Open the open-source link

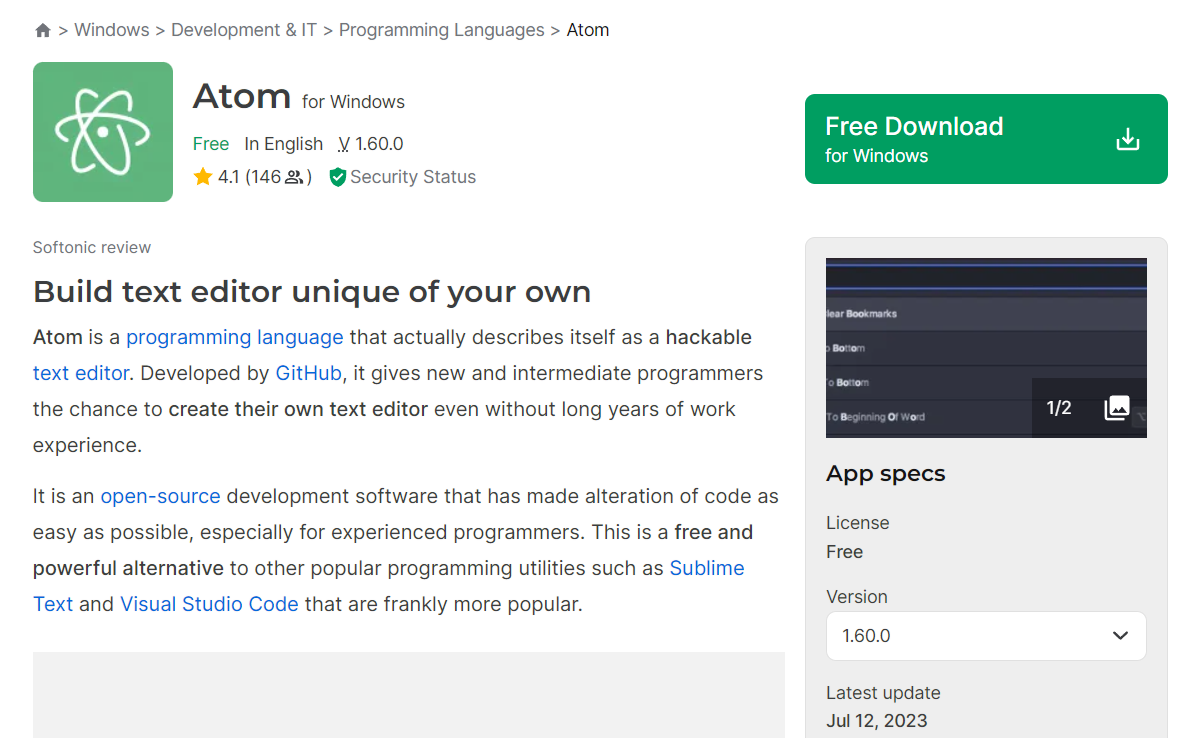(160, 497)
